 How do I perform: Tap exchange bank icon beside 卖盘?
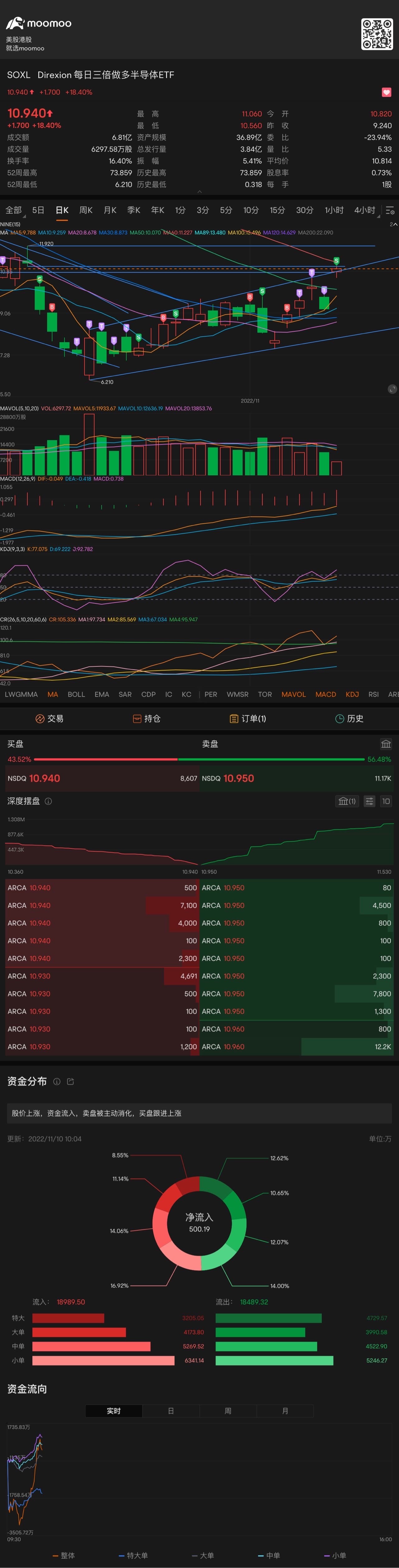click(386, 744)
